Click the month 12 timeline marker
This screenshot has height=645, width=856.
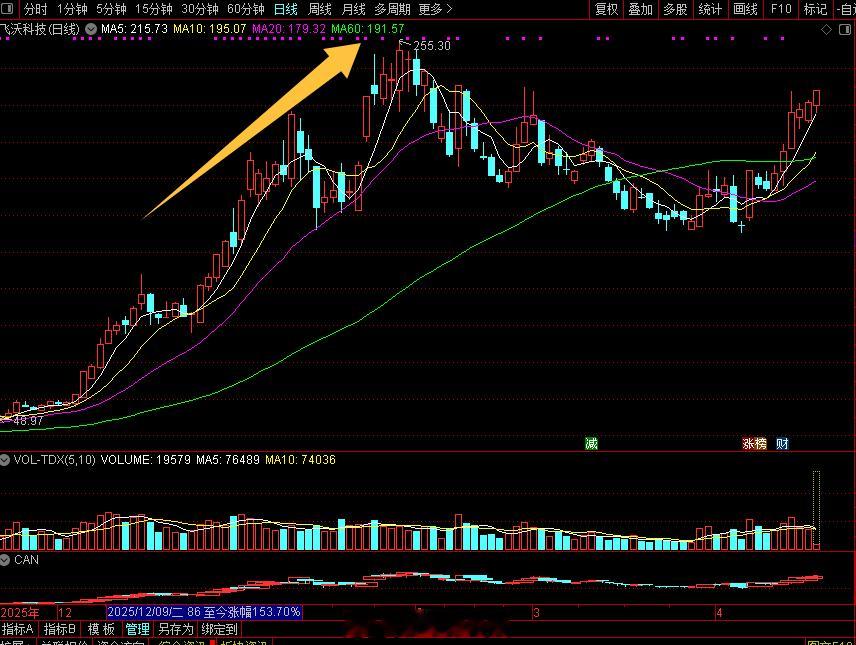coord(65,612)
